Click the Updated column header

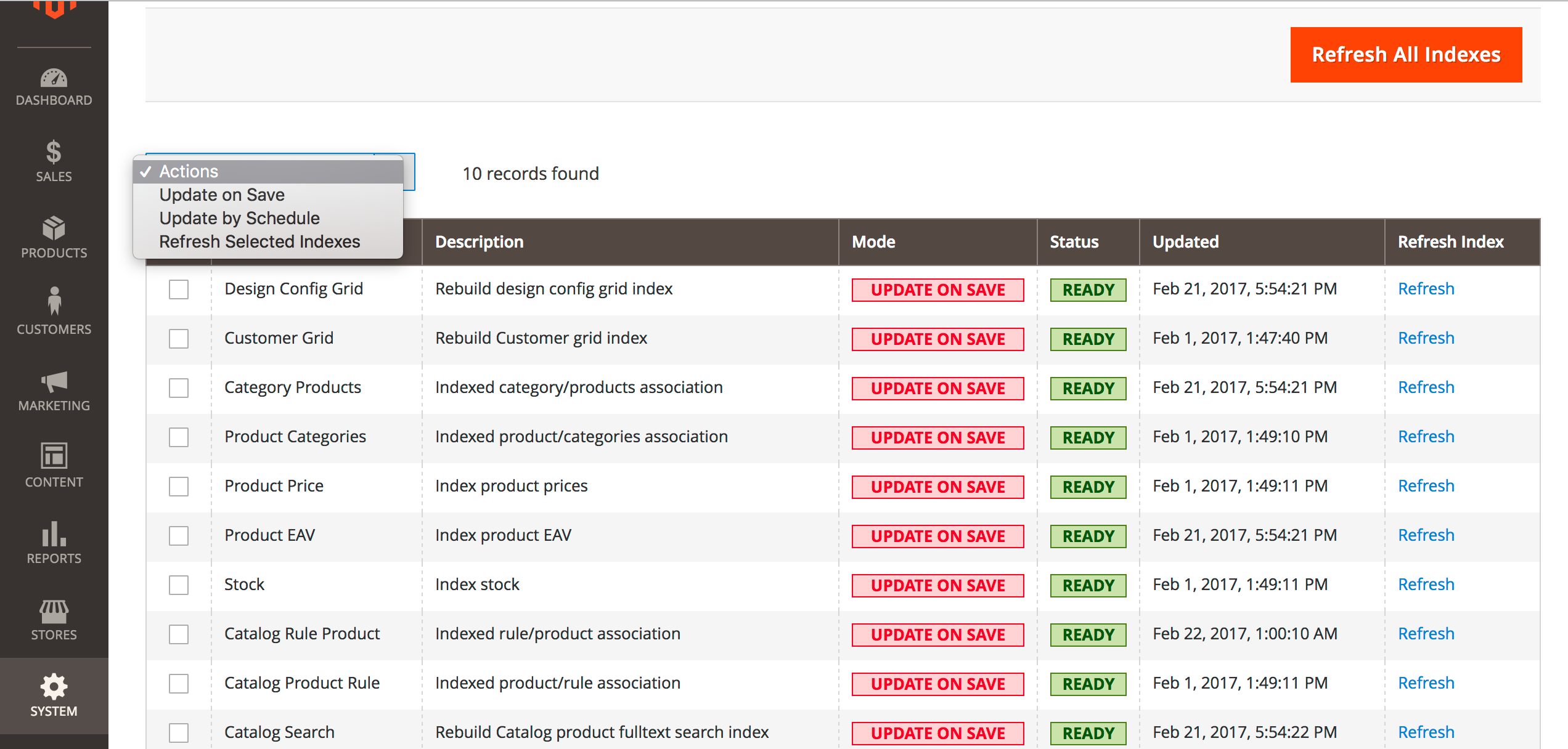point(1185,242)
